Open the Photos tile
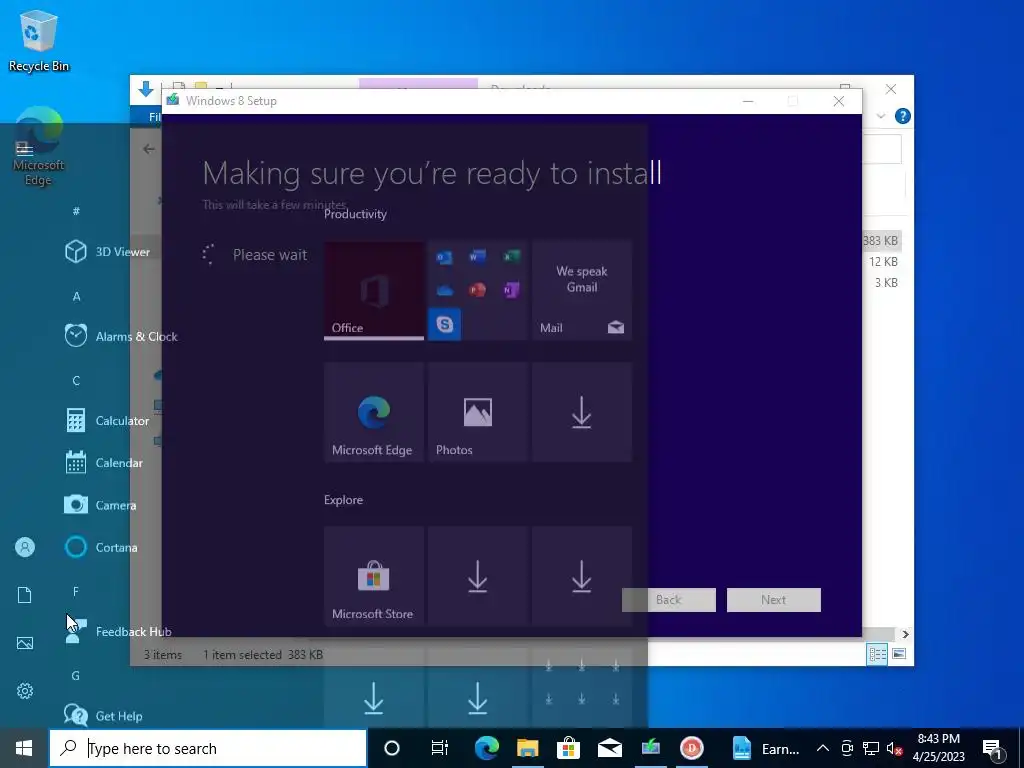 (x=477, y=413)
